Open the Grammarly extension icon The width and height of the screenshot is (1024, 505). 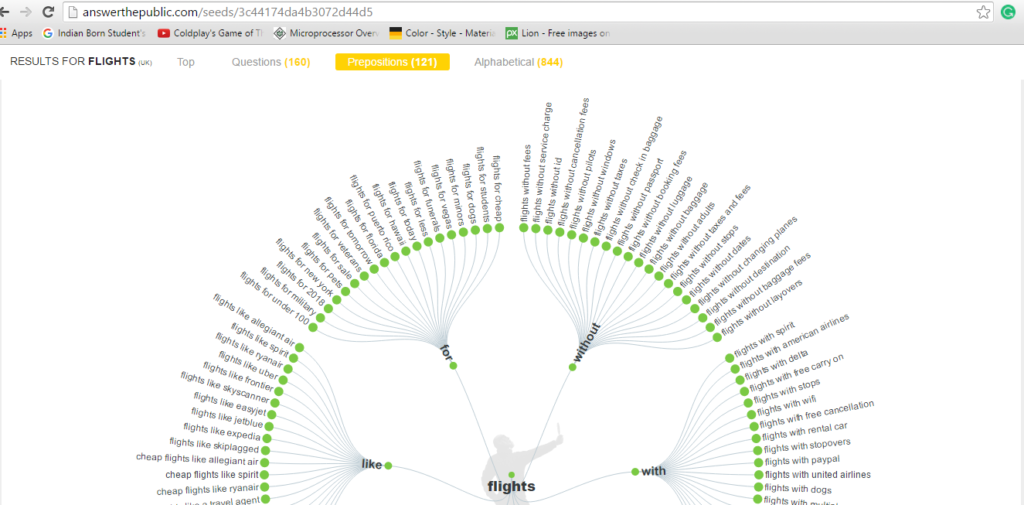click(x=1008, y=12)
